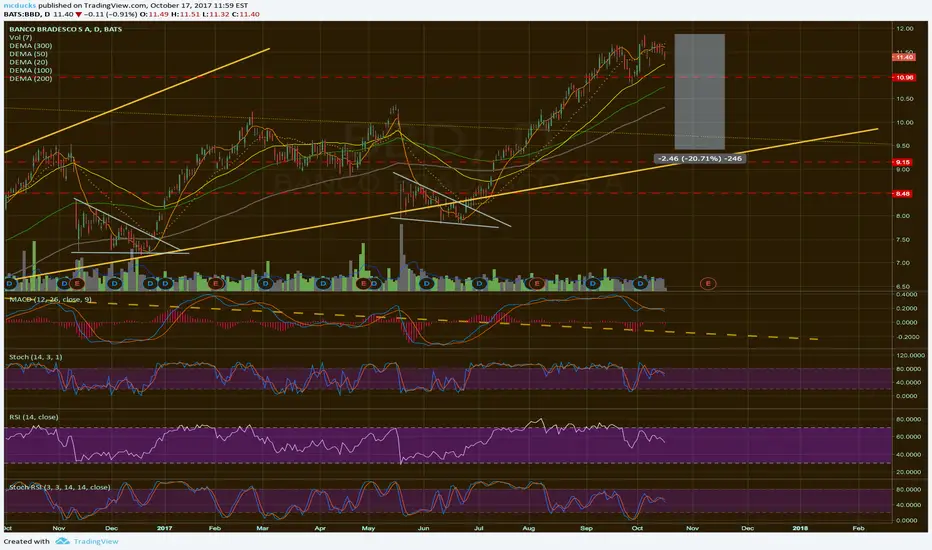Click the Aug label on the time axis
The width and height of the screenshot is (932, 550).
528,528
